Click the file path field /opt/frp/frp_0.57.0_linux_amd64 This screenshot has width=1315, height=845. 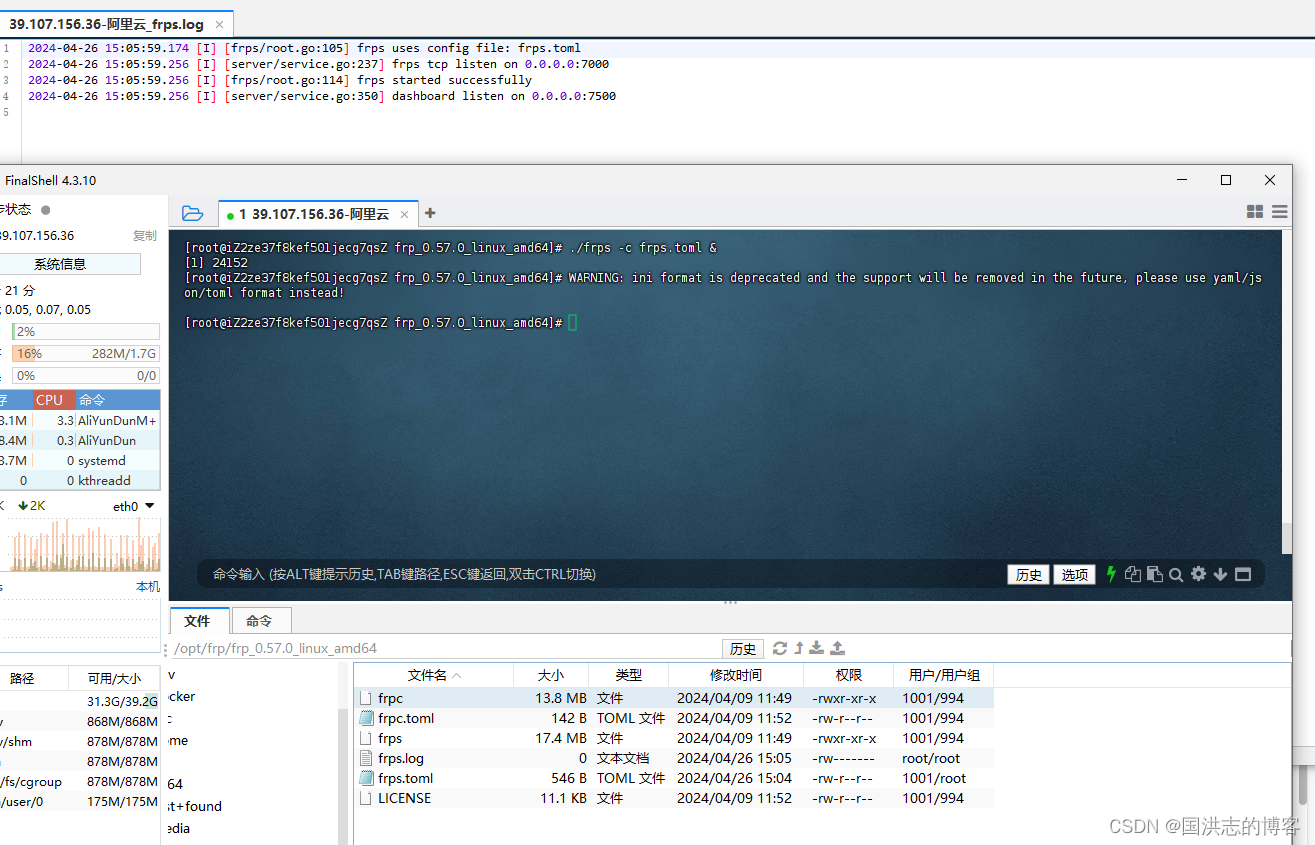[445, 649]
